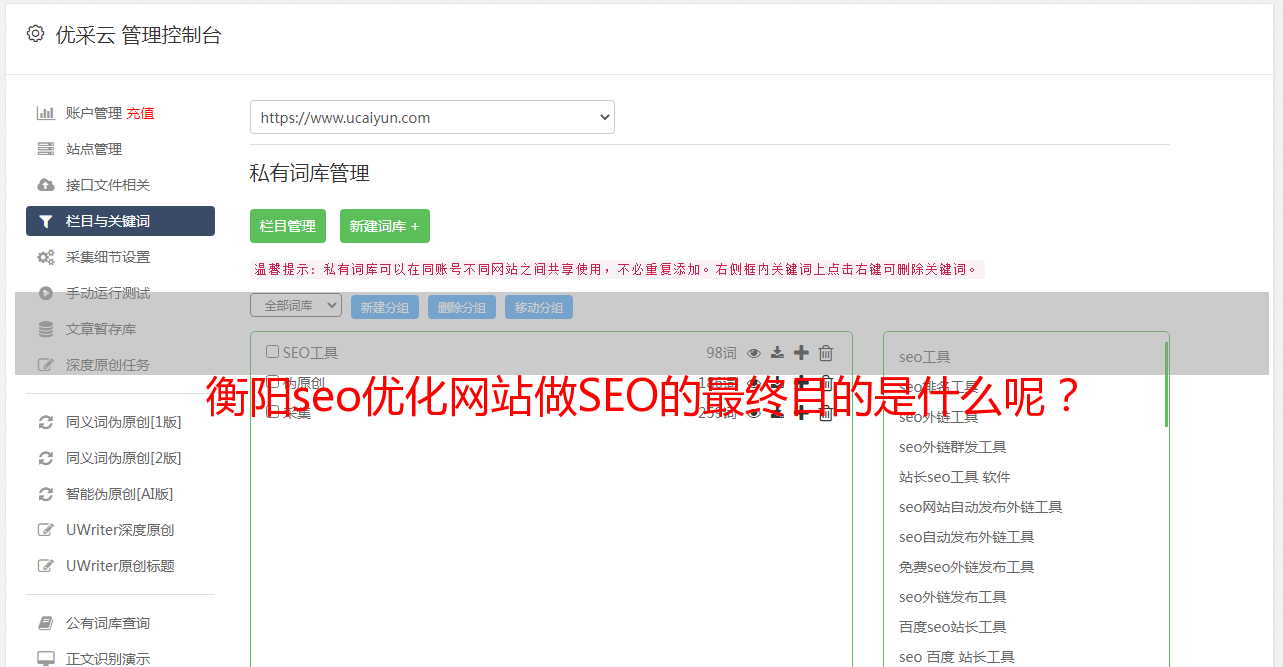Image resolution: width=1283 pixels, height=667 pixels.
Task: Click the 98词 count in SEO工具 row
Action: point(721,353)
